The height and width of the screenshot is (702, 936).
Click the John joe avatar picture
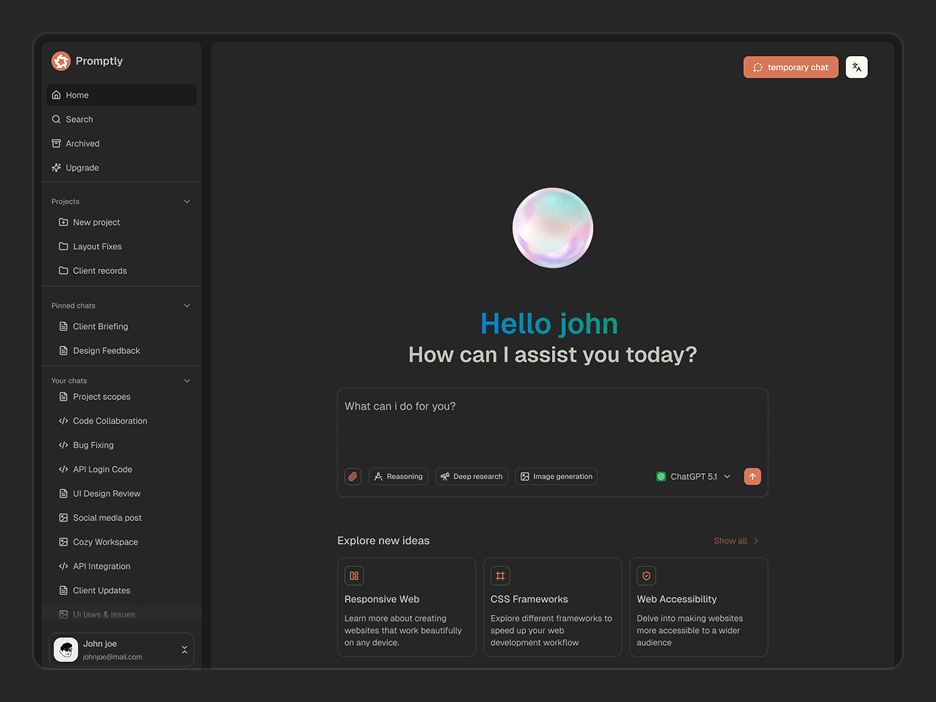[x=66, y=649]
